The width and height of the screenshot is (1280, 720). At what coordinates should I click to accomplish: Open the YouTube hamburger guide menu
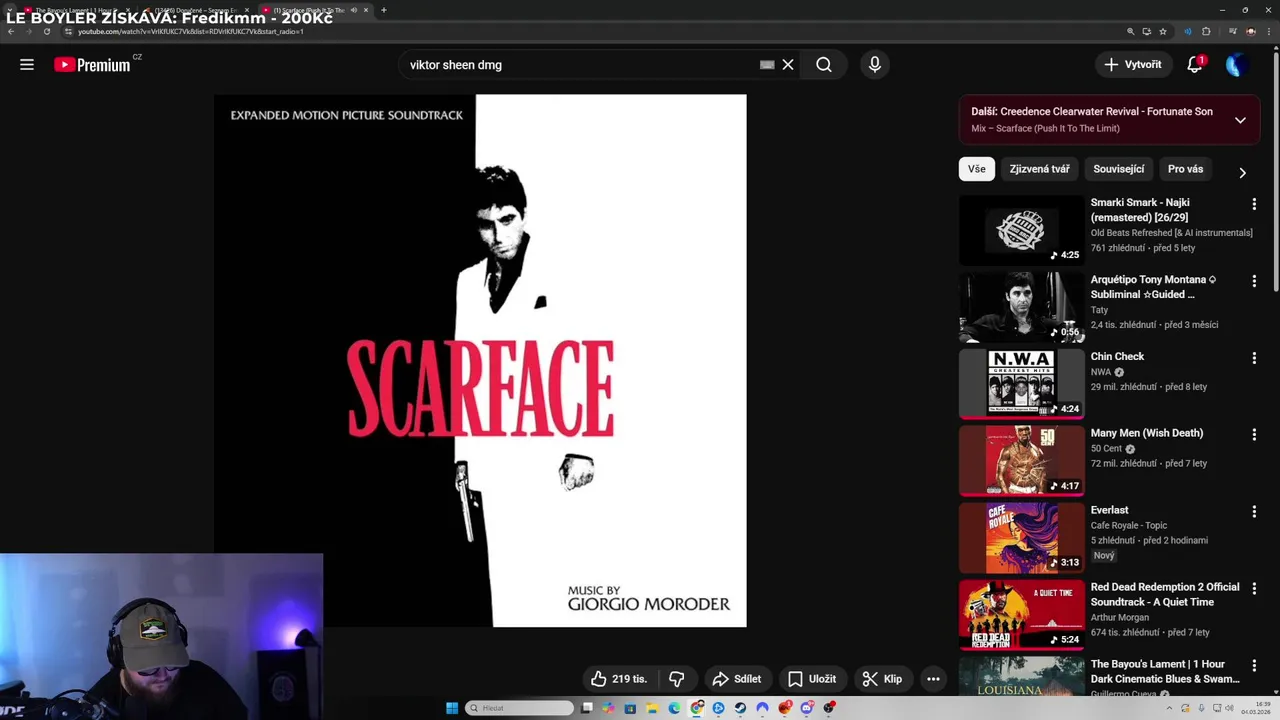click(27, 64)
